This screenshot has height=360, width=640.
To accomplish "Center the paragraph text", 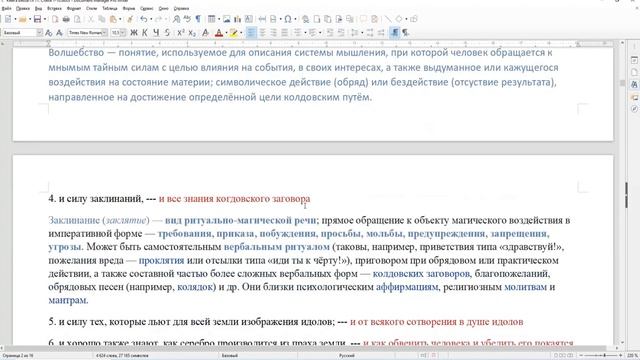I will coord(262,33).
